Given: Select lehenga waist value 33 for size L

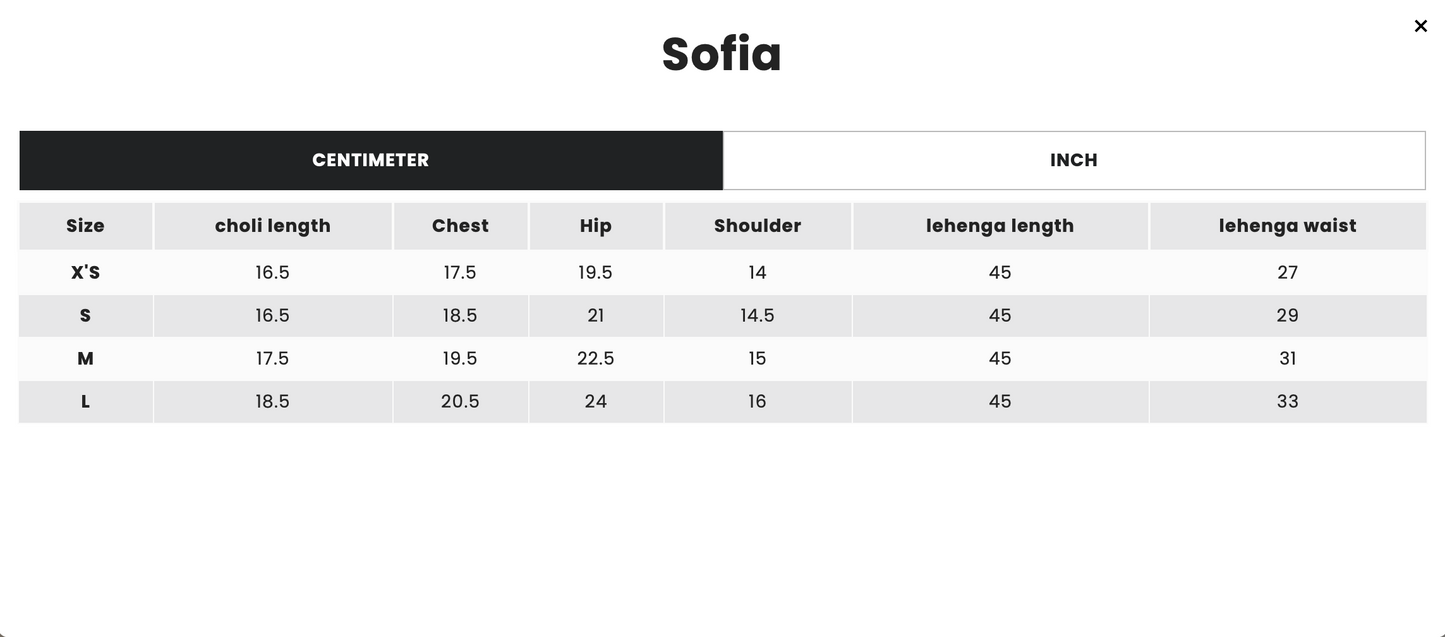Looking at the screenshot, I should [1287, 401].
